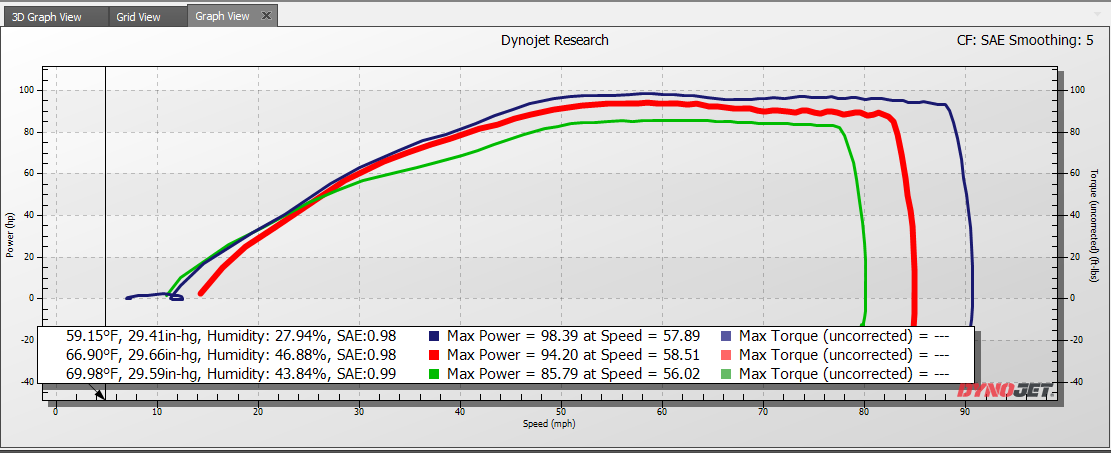Click the CF: SAE Smoothing: 5 label
Image resolution: width=1111 pixels, height=453 pixels.
(1024, 40)
